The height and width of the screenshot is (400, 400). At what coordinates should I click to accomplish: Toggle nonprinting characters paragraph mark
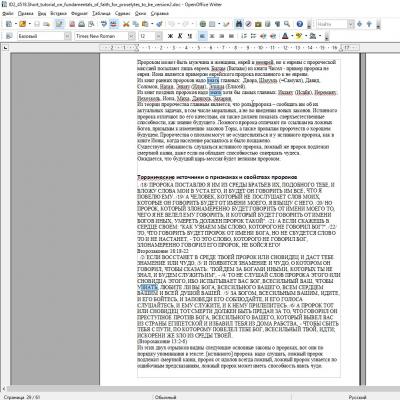point(277,24)
